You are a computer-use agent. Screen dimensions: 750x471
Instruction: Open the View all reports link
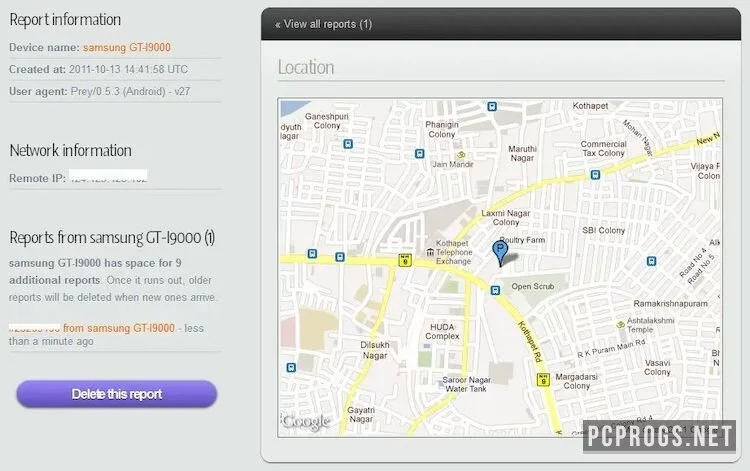tap(323, 24)
